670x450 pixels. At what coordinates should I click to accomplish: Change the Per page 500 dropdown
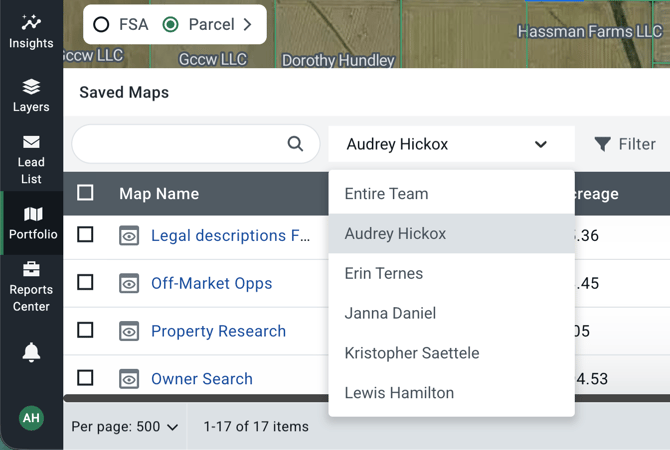125,427
